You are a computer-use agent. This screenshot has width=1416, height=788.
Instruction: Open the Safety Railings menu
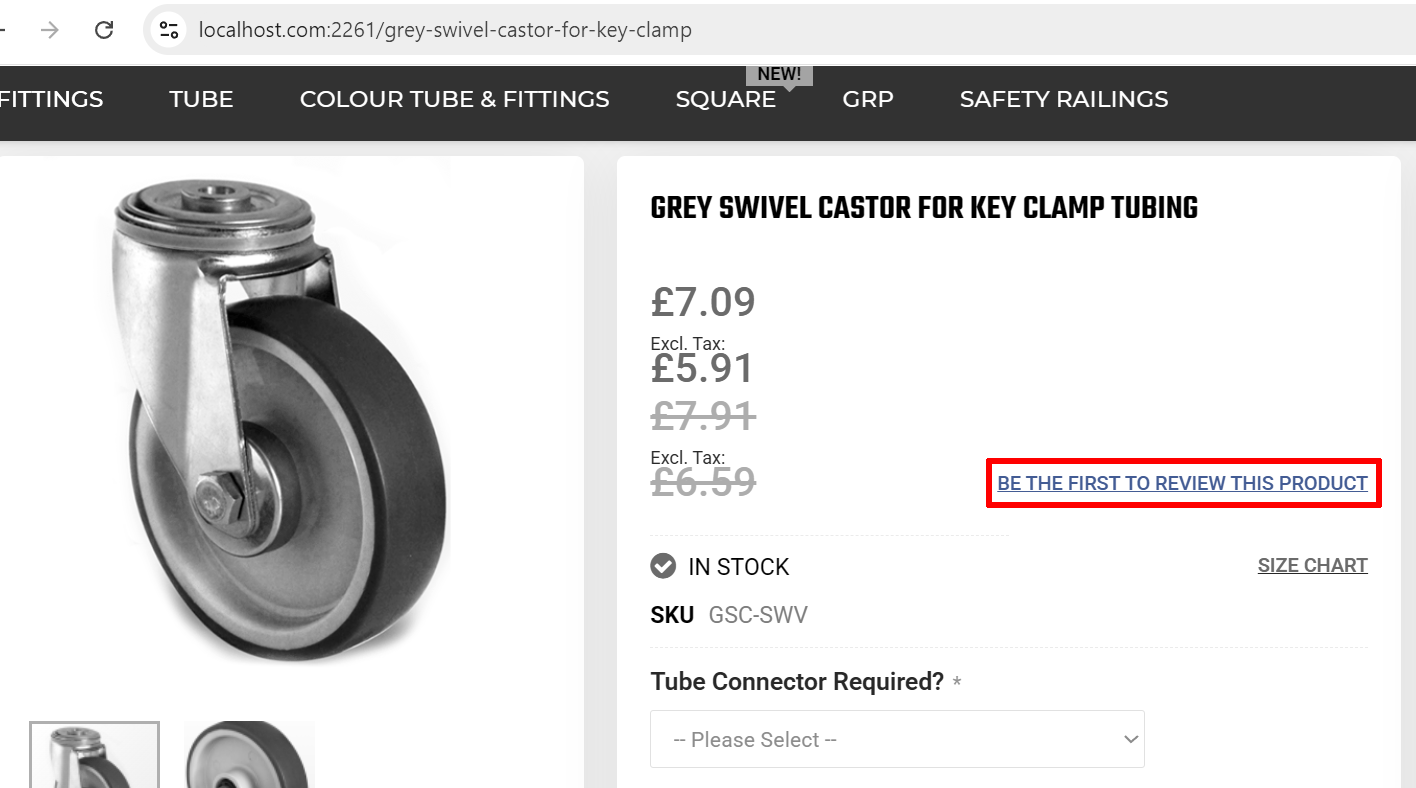[1063, 99]
